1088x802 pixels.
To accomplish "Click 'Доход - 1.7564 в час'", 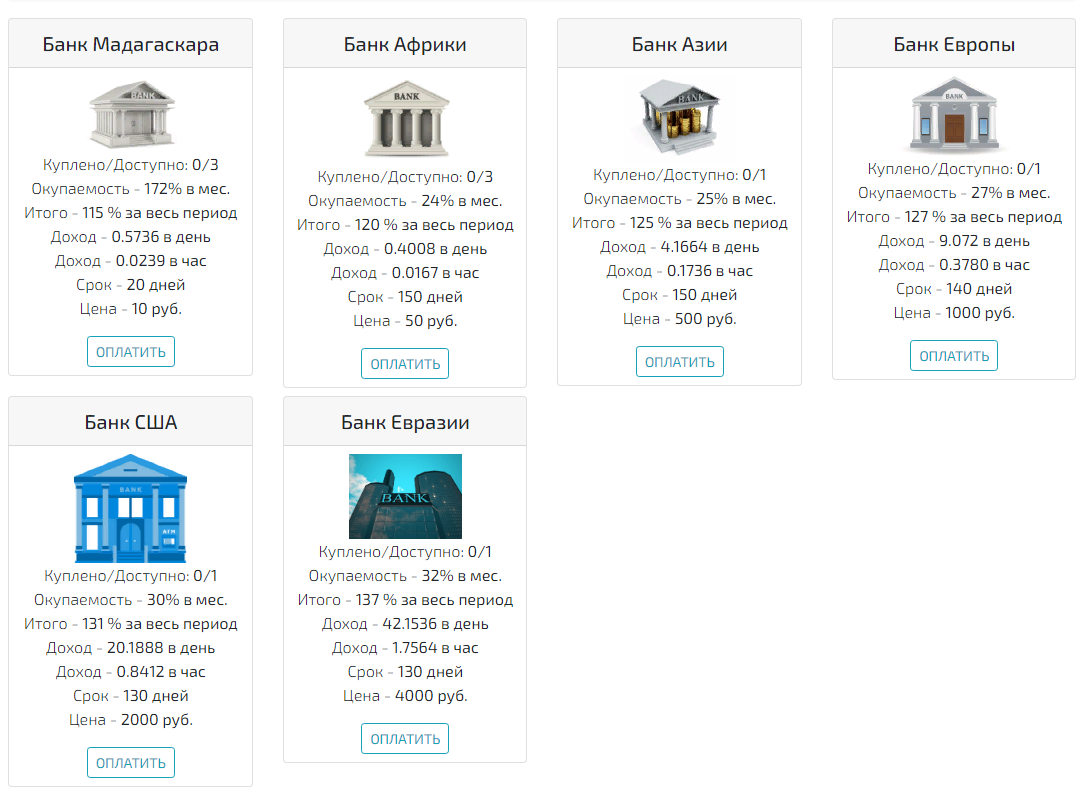I will click(x=405, y=647).
